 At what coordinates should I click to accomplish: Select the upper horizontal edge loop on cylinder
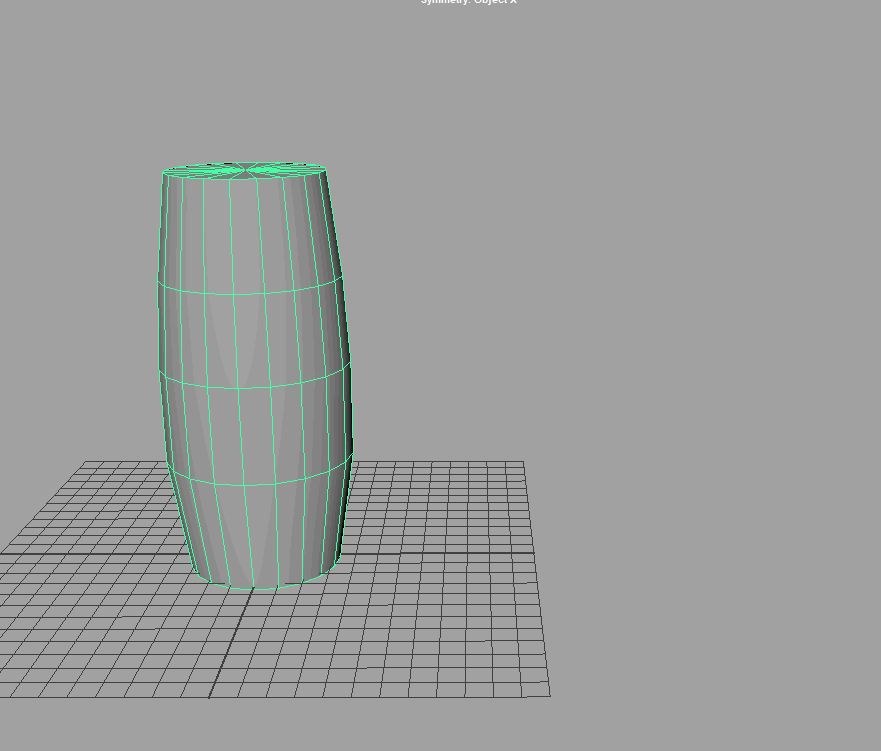pyautogui.click(x=250, y=294)
